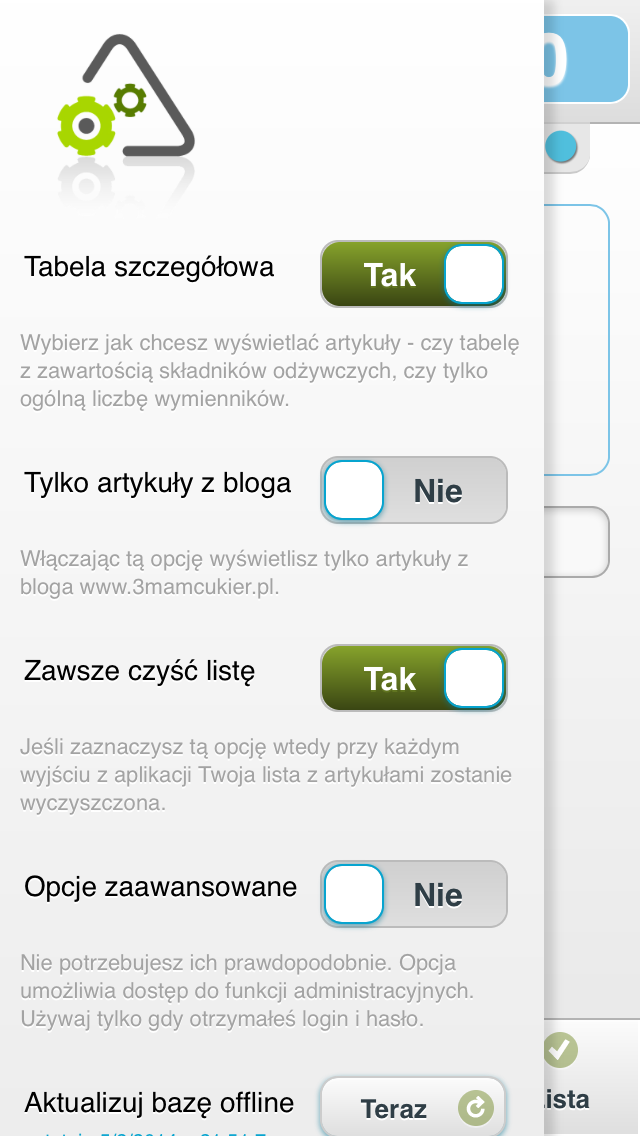Tap the checkmark icon above Lista
This screenshot has height=1136, width=640.
point(560,1050)
